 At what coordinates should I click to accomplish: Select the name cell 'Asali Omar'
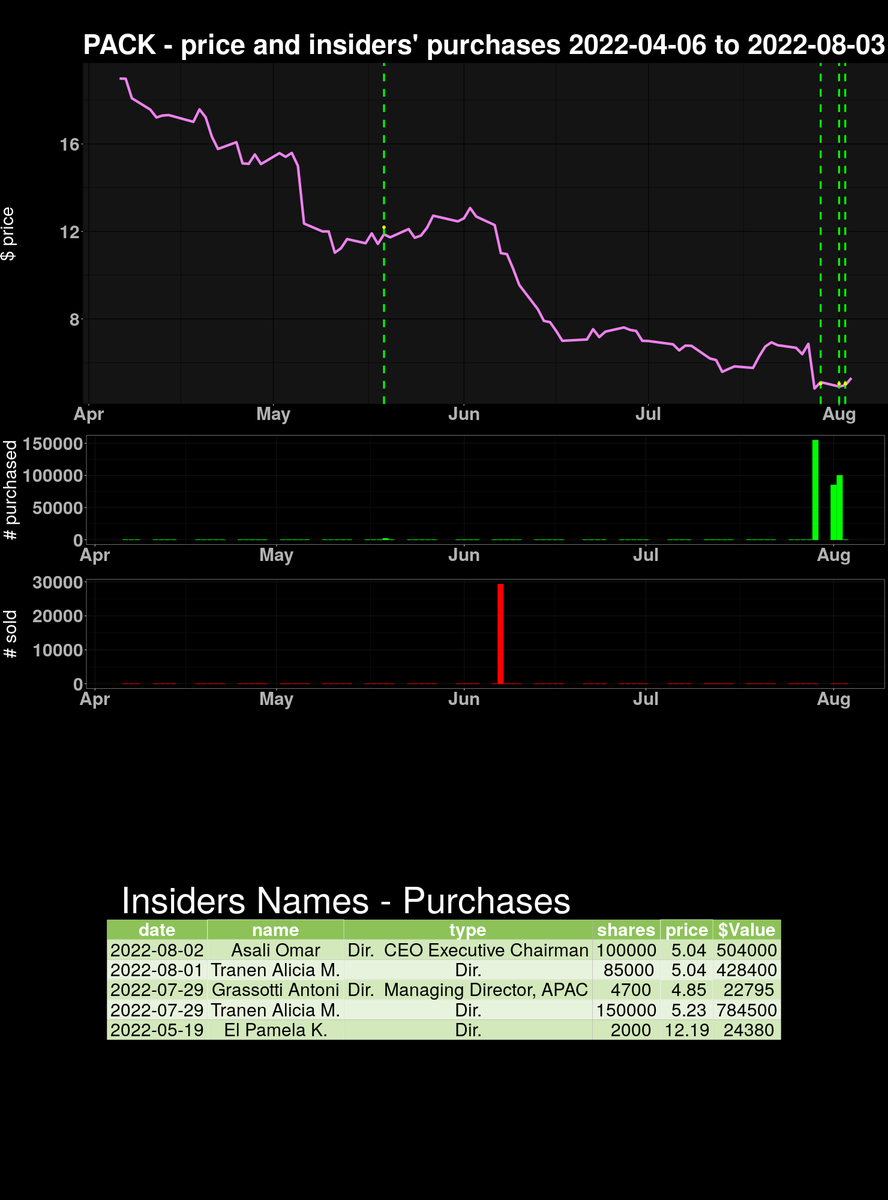(275, 950)
